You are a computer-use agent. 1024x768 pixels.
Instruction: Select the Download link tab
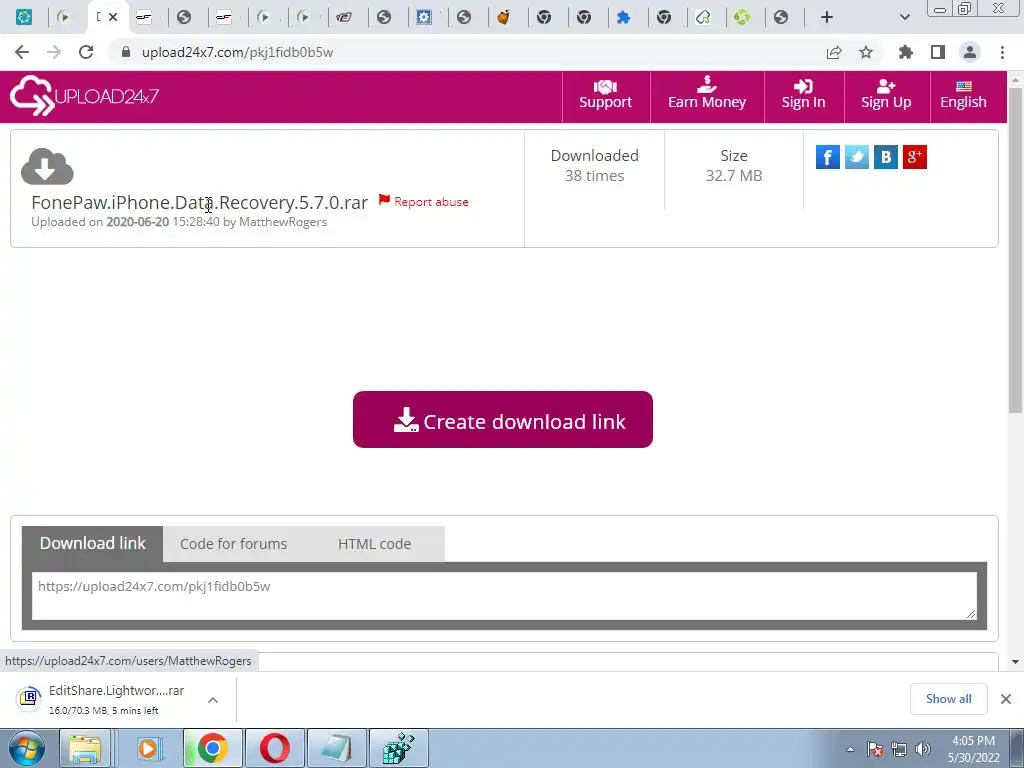point(92,543)
